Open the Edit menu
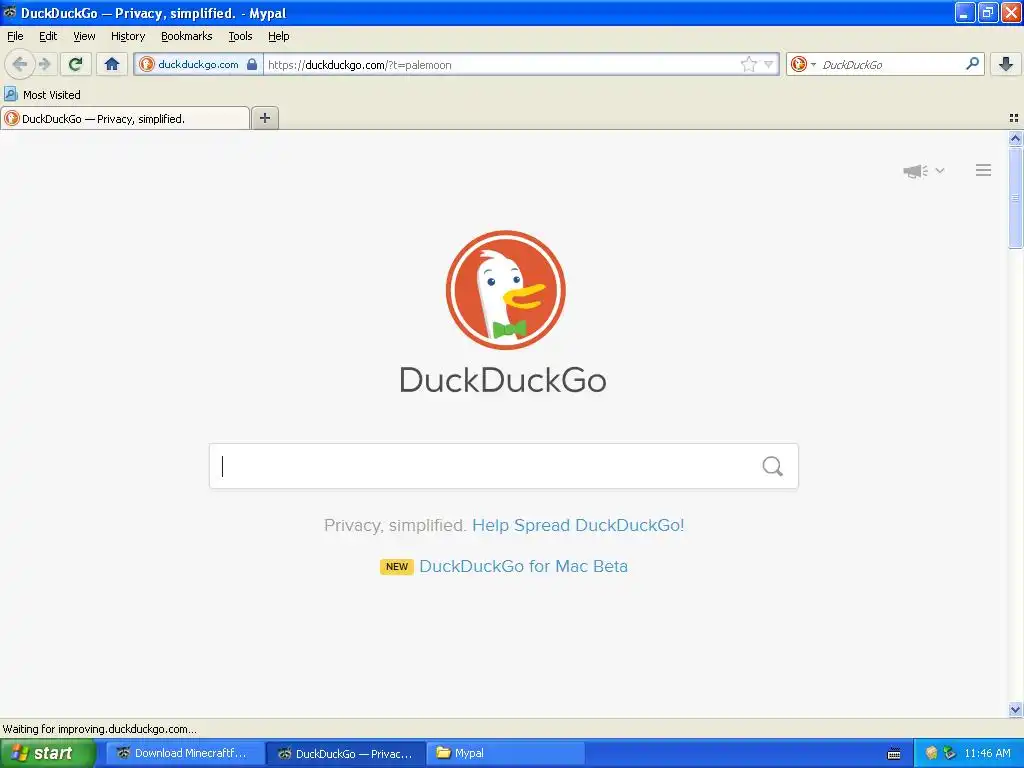 [x=48, y=36]
